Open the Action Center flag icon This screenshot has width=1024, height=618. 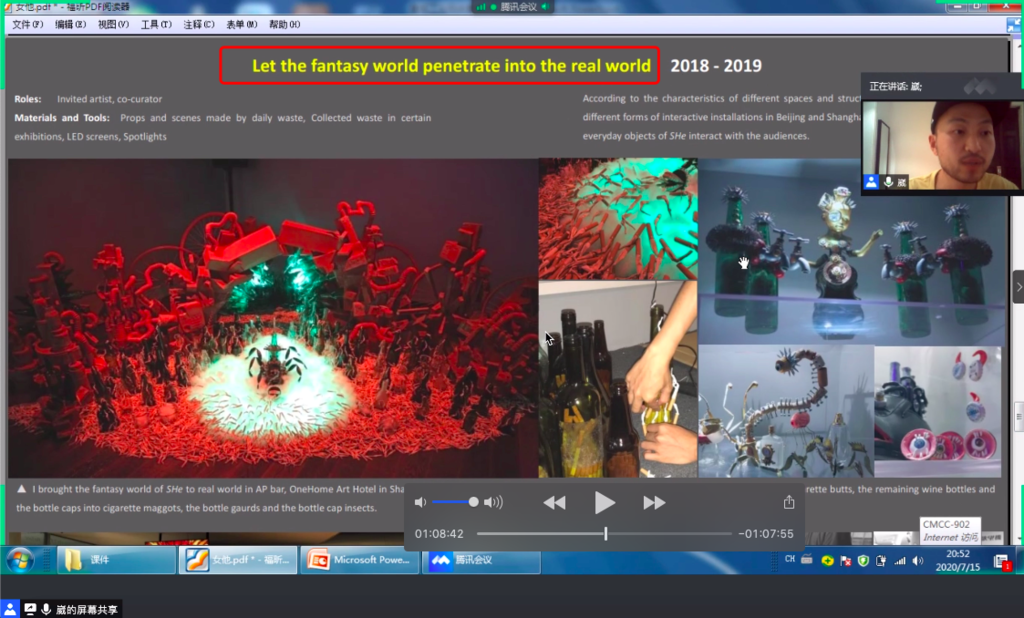(846, 561)
